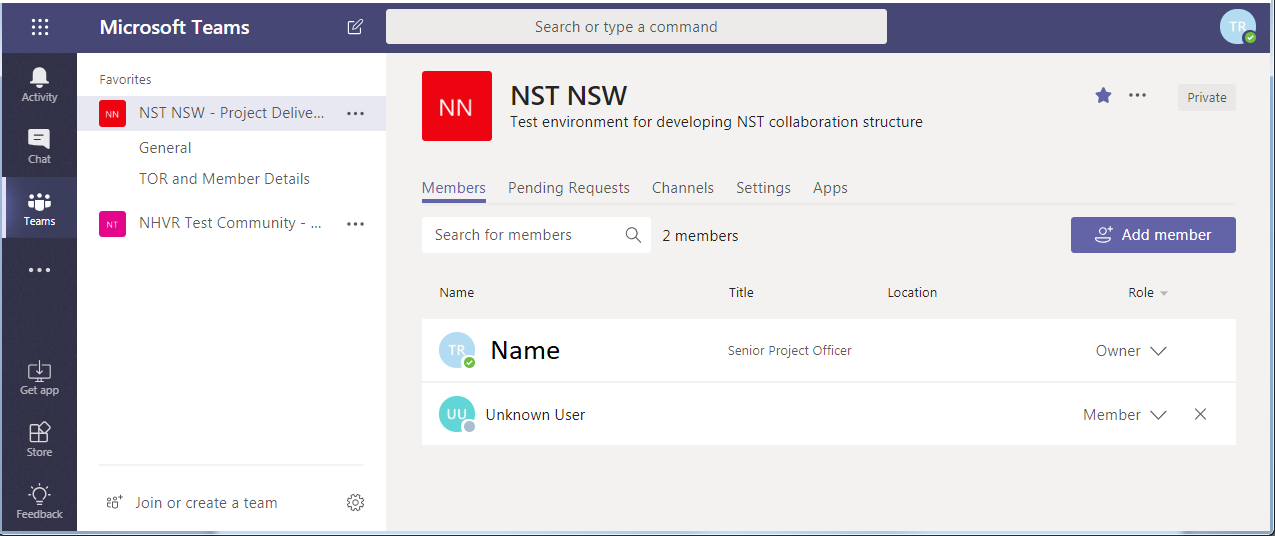Sort by the Name column header
This screenshot has height=536, width=1275.
click(x=457, y=293)
